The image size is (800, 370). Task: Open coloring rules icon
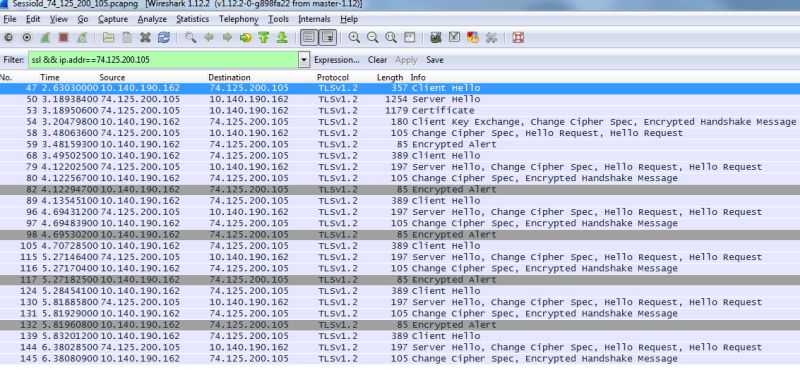[472, 38]
